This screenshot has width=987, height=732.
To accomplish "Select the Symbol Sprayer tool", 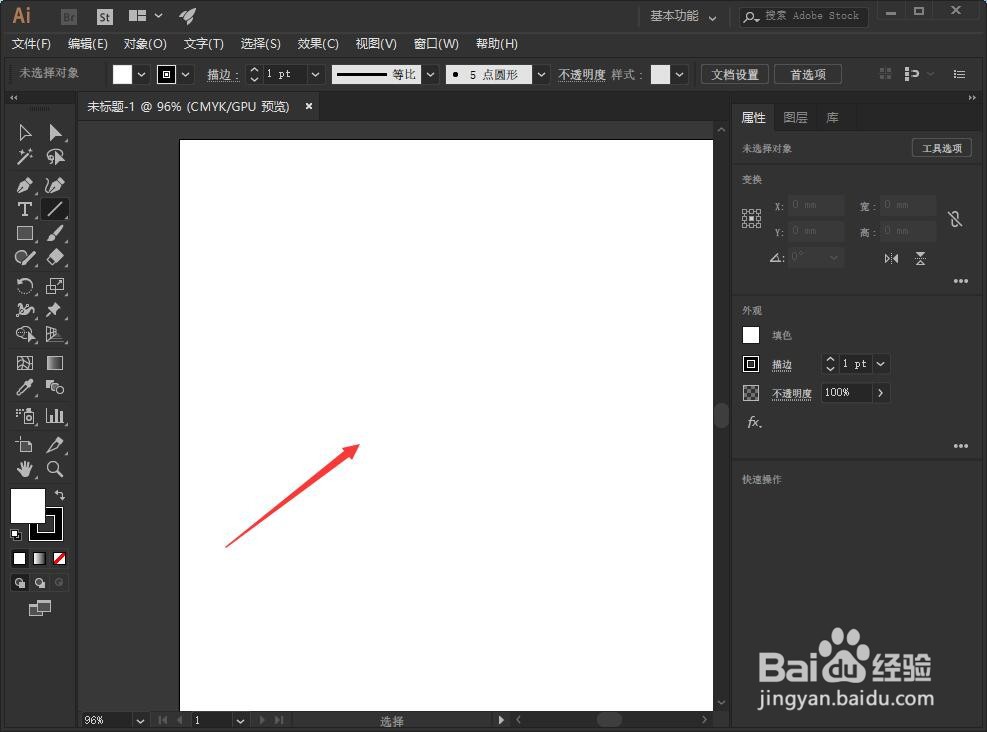I will pos(25,415).
